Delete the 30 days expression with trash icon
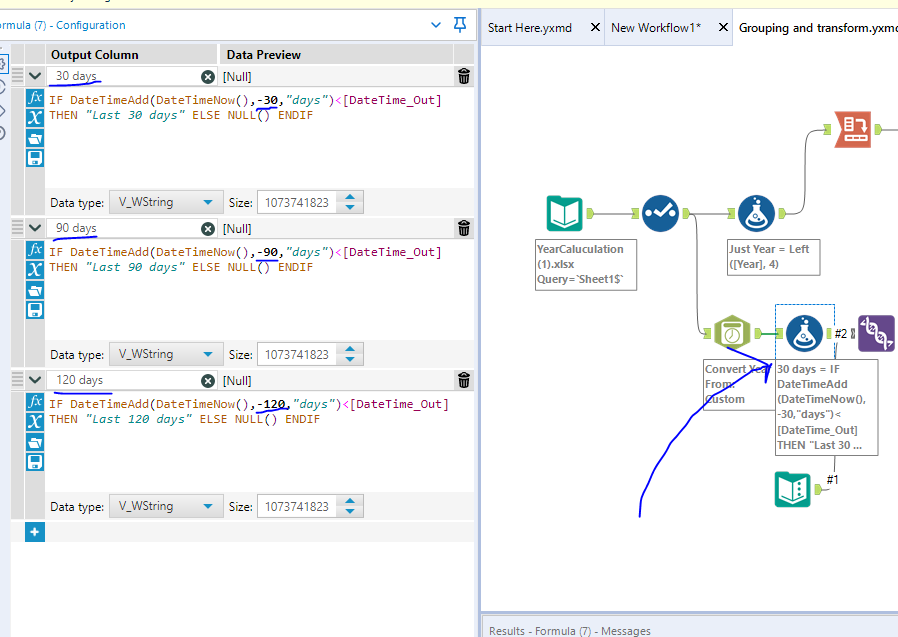Viewport: 898px width, 637px height. pos(464,76)
